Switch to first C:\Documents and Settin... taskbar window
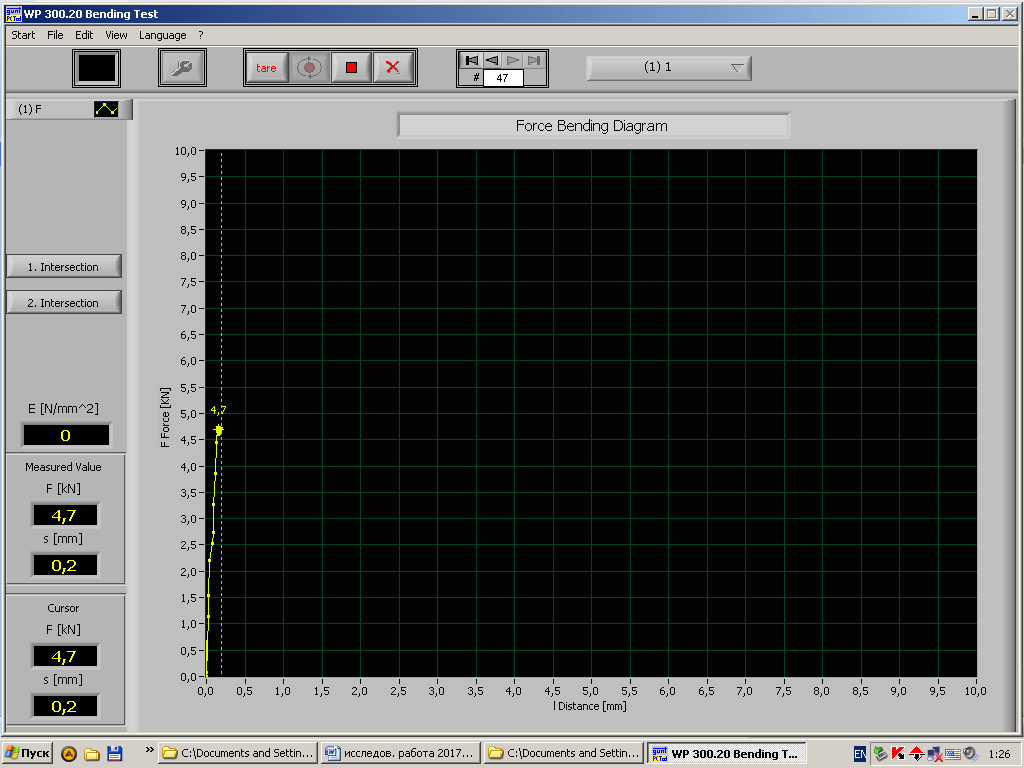Screen dimensions: 1024x768 (238, 753)
